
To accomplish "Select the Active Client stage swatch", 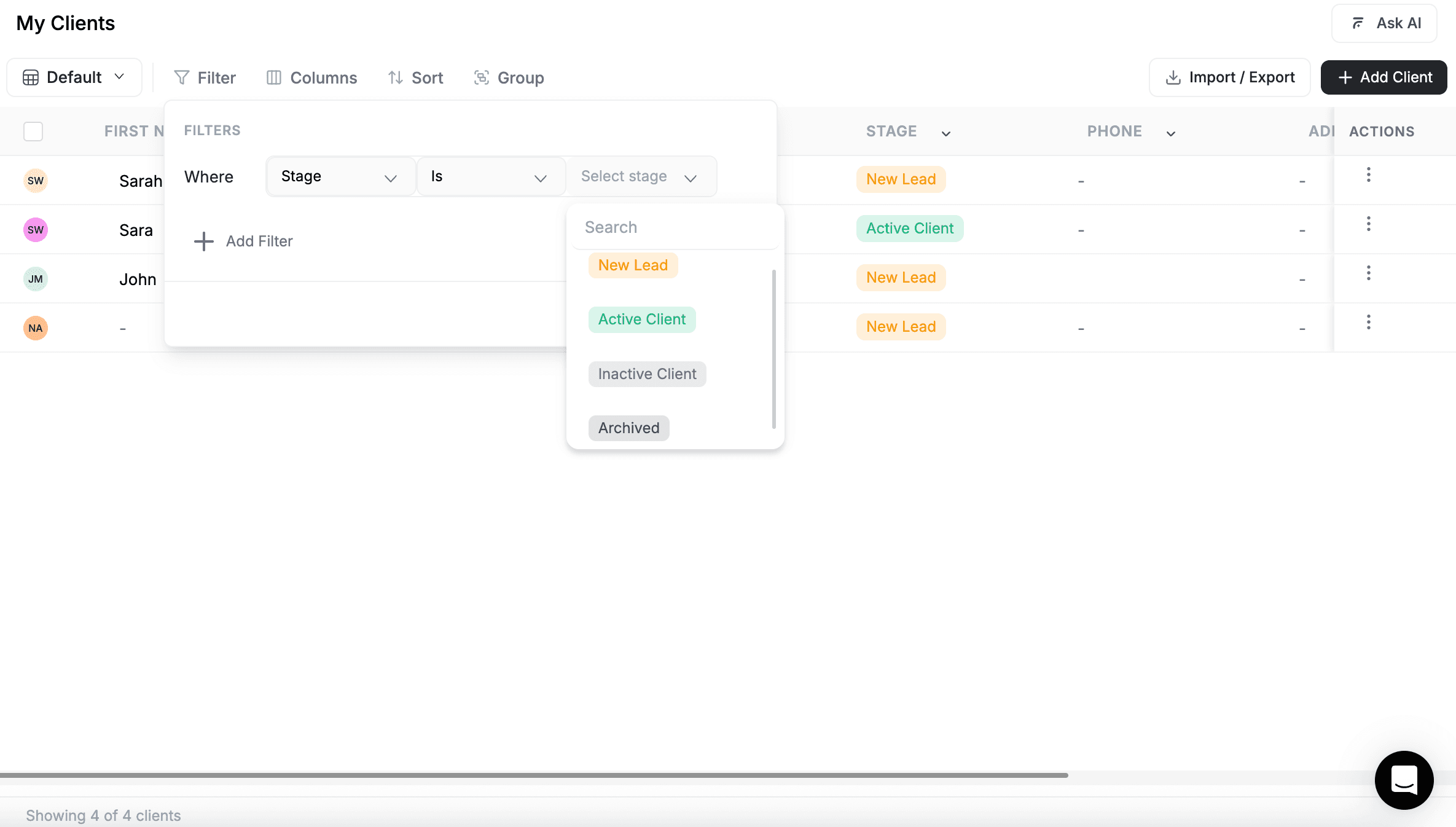I will 641,319.
